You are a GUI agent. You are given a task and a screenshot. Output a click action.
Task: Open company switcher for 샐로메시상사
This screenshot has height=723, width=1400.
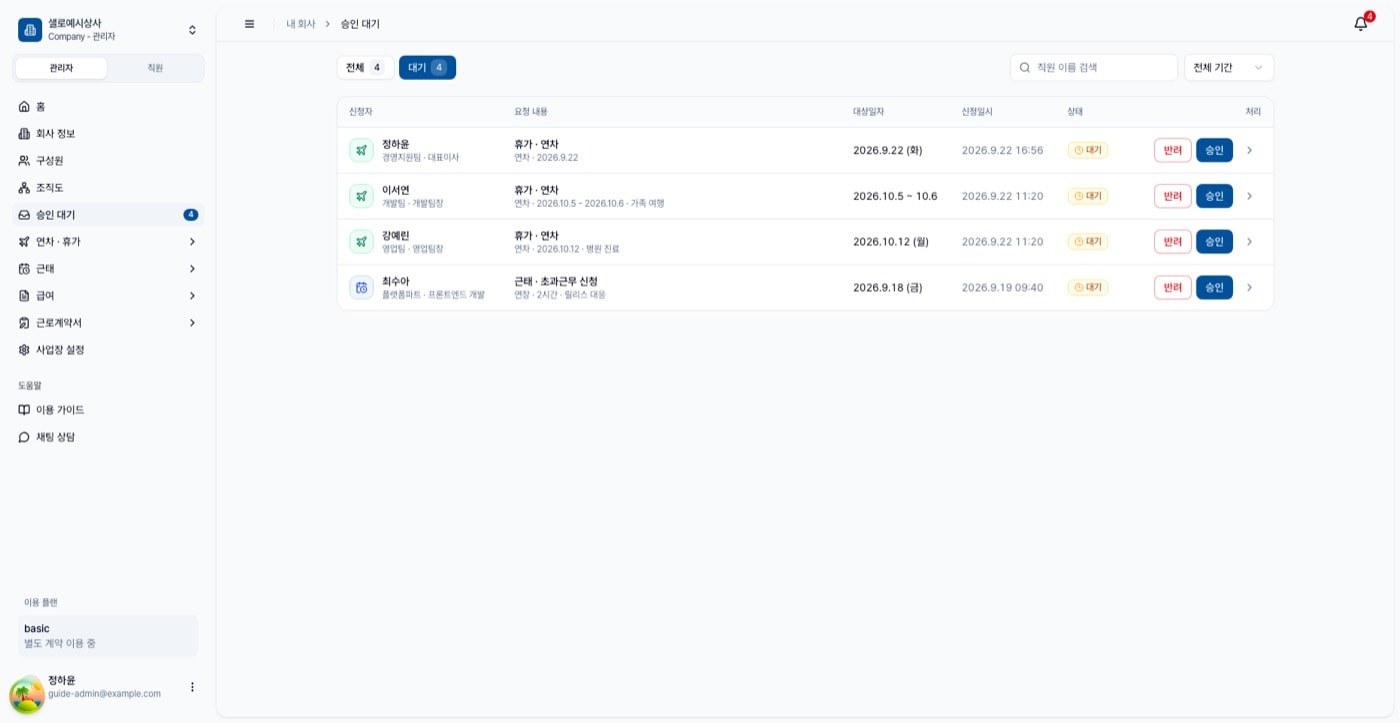[108, 30]
